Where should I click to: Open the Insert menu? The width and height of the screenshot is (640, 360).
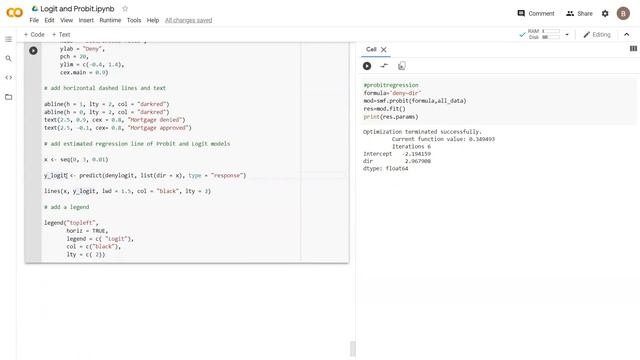tap(86, 20)
